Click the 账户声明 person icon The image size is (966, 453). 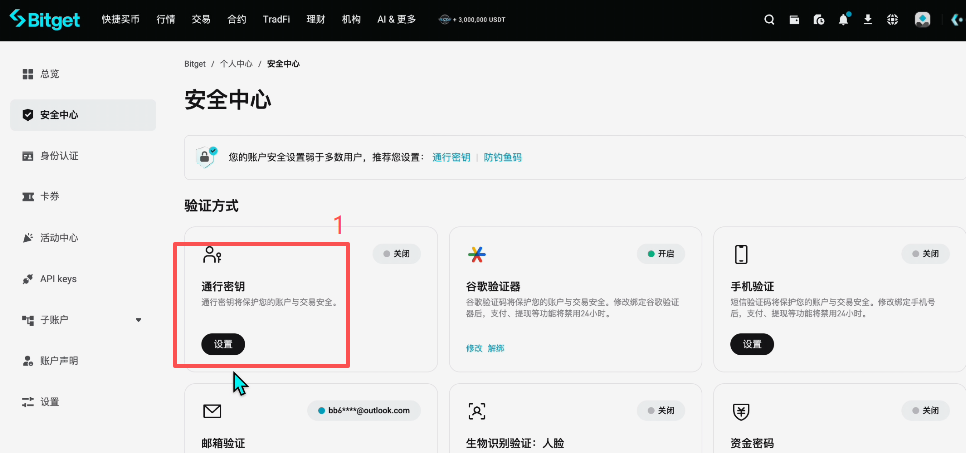point(28,361)
